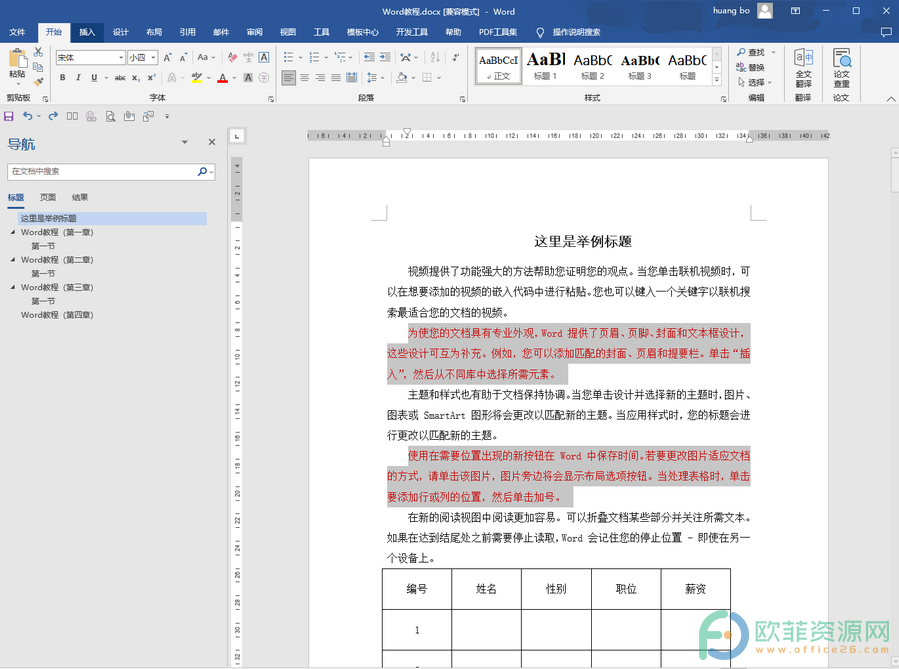This screenshot has height=669, width=899.
Task: Click the increase indent icon
Action: click(385, 57)
